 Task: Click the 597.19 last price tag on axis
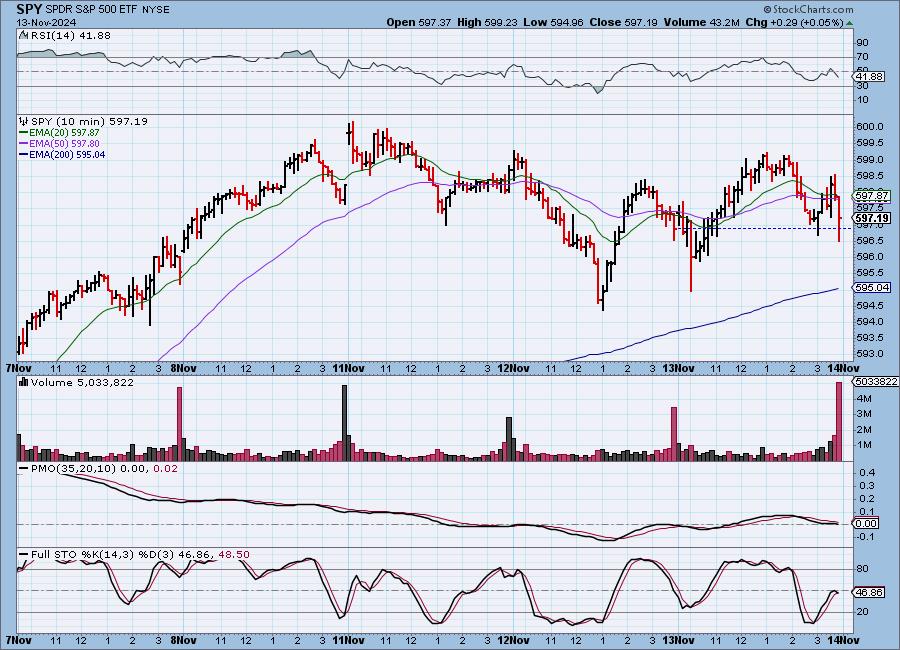[872, 218]
